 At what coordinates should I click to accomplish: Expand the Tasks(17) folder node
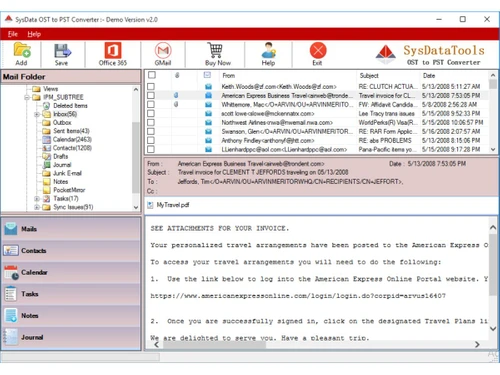(37, 199)
